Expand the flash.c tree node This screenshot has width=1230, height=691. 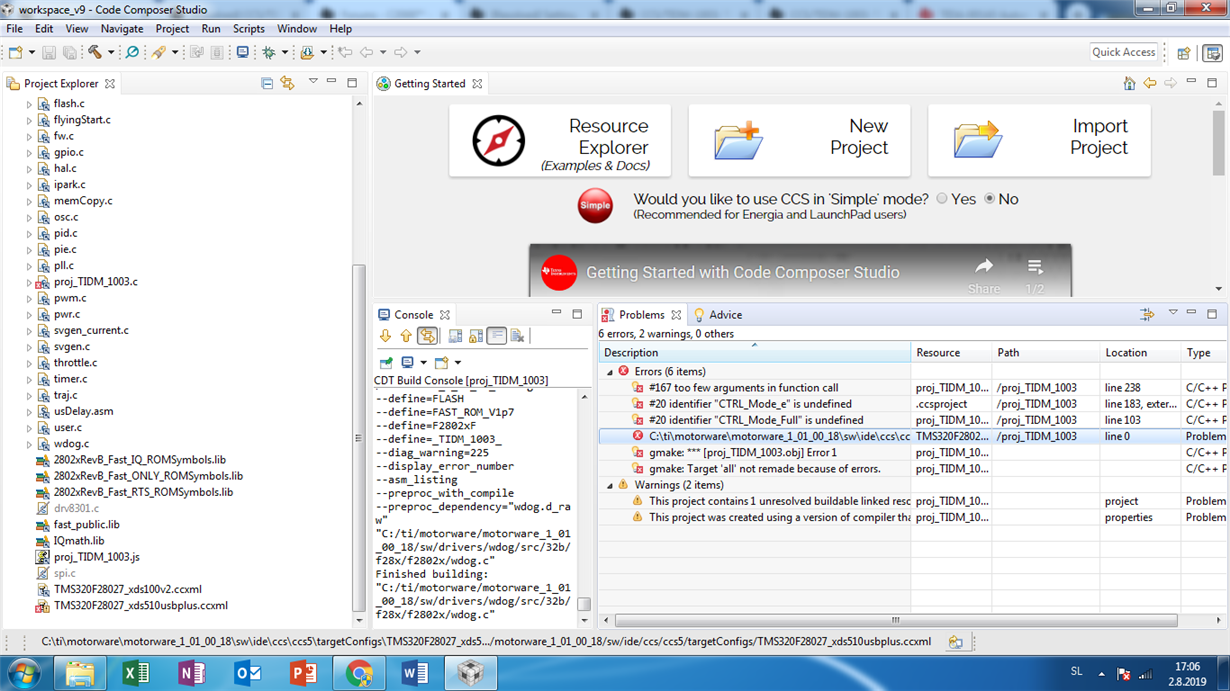pyautogui.click(x=29, y=104)
